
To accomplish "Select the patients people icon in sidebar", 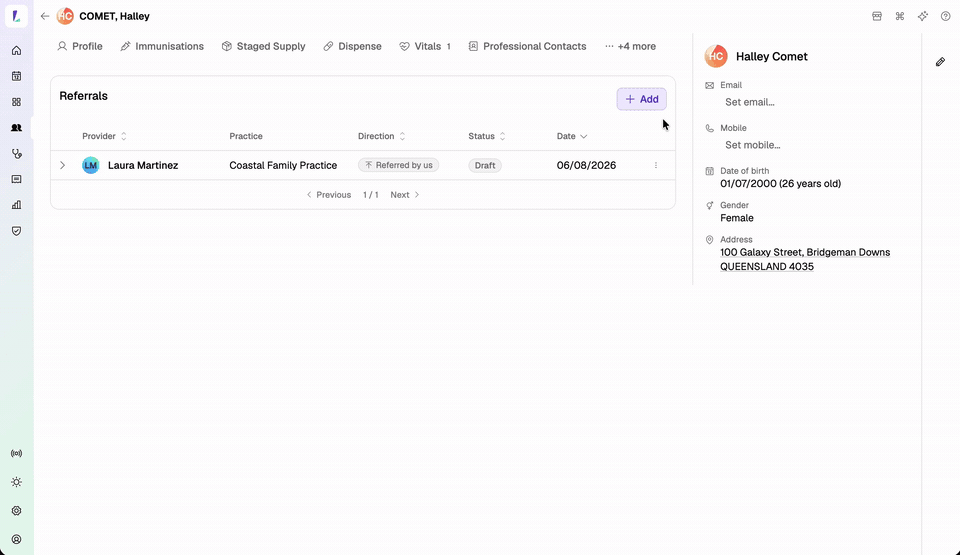I will click(17, 127).
